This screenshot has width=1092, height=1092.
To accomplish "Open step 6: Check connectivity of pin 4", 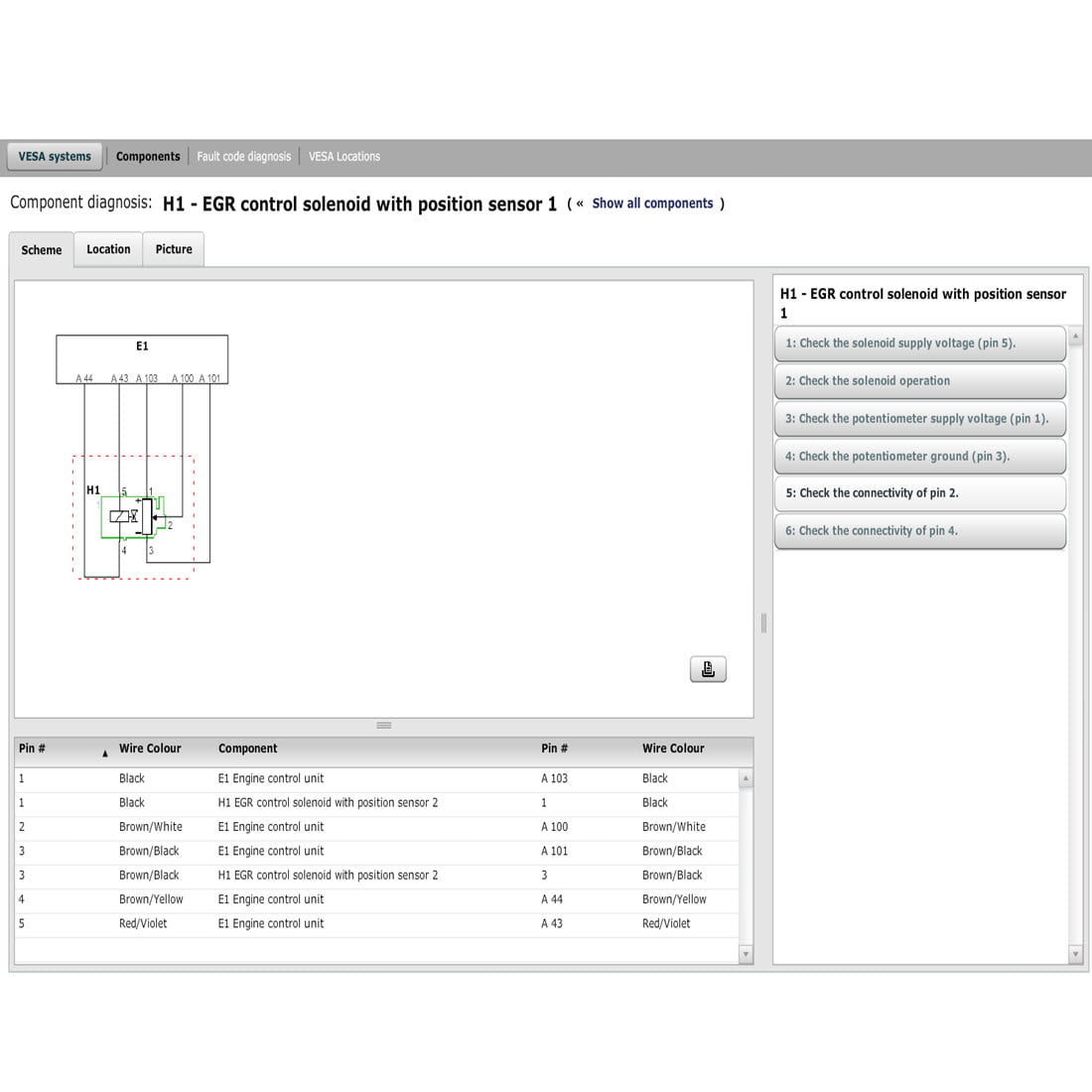I will click(920, 531).
